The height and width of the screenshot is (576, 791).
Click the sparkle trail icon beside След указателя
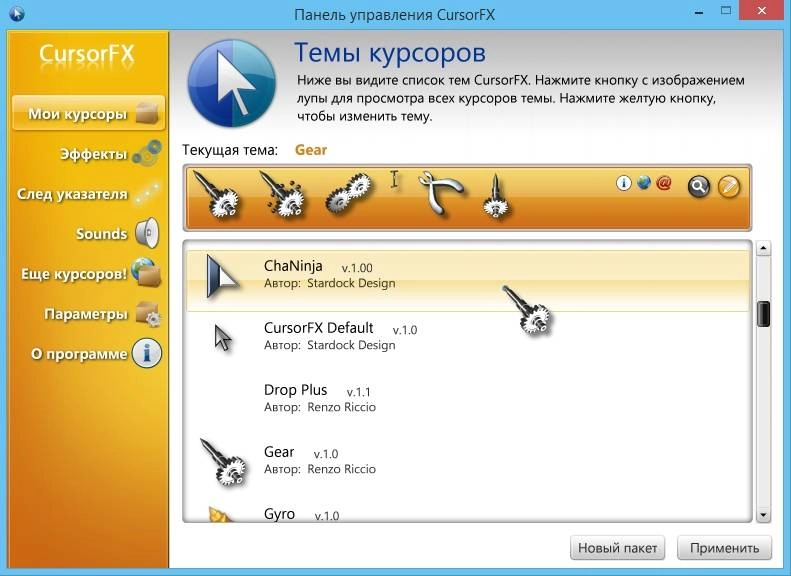(x=147, y=194)
